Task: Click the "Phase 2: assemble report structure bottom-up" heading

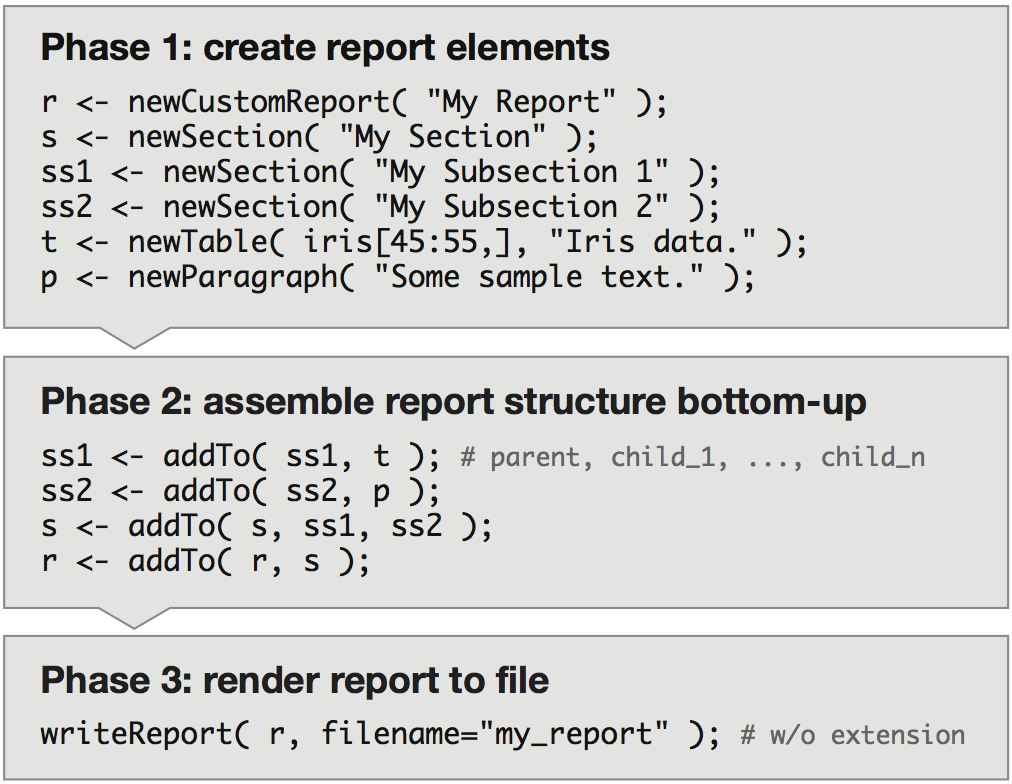Action: coord(453,402)
